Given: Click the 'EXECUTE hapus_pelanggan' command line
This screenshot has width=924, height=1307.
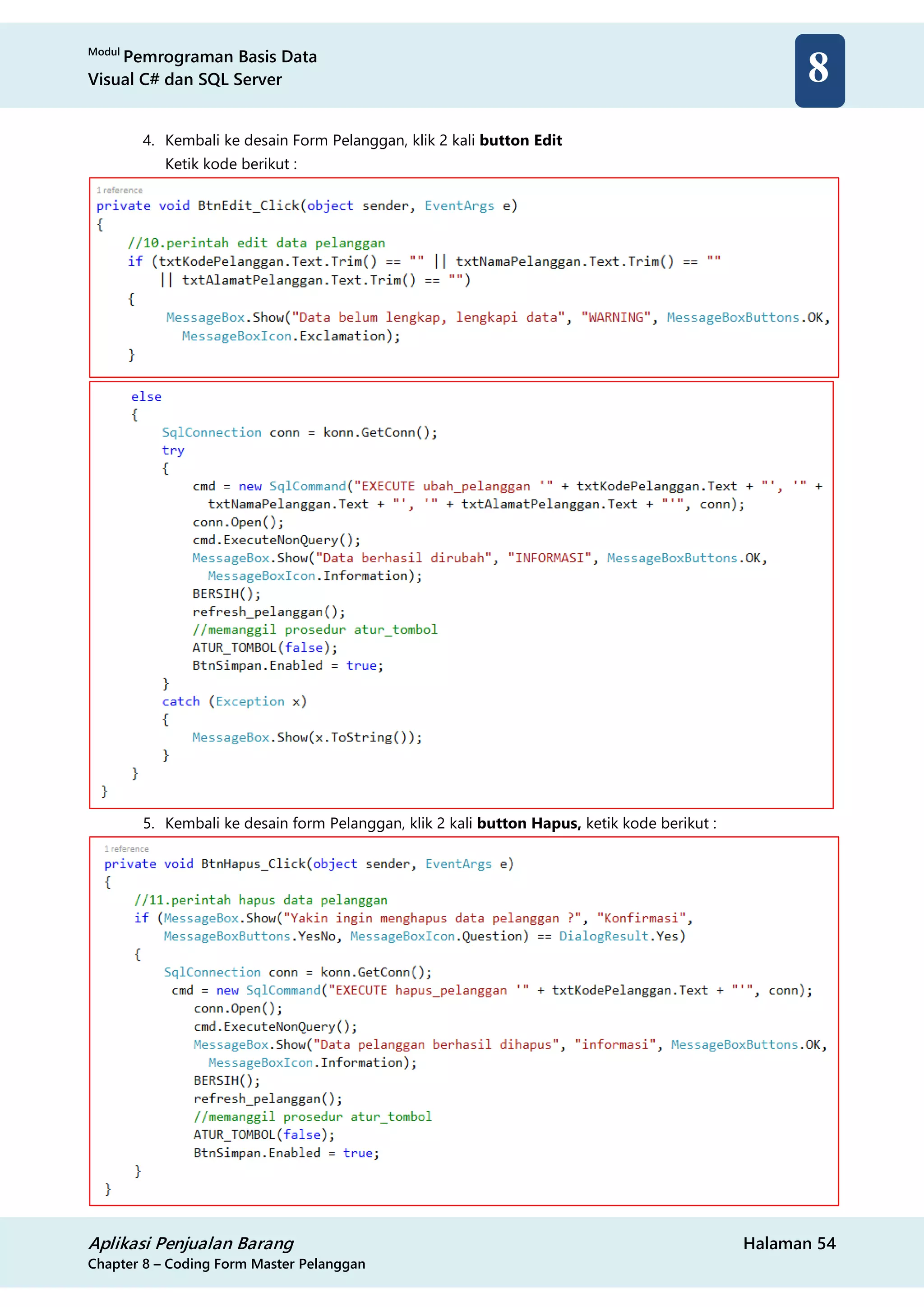Looking at the screenshot, I should 492,991.
